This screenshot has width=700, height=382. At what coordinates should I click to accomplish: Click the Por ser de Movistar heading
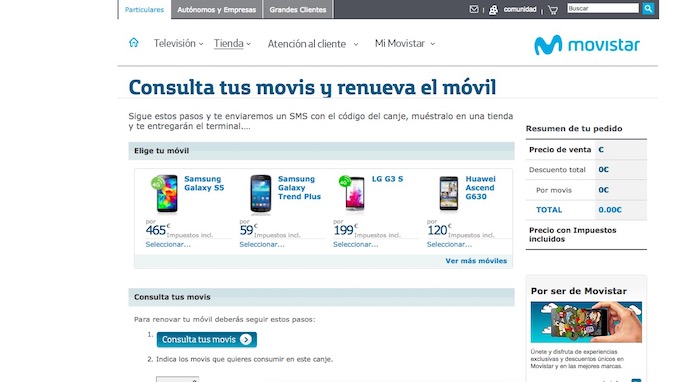(579, 291)
